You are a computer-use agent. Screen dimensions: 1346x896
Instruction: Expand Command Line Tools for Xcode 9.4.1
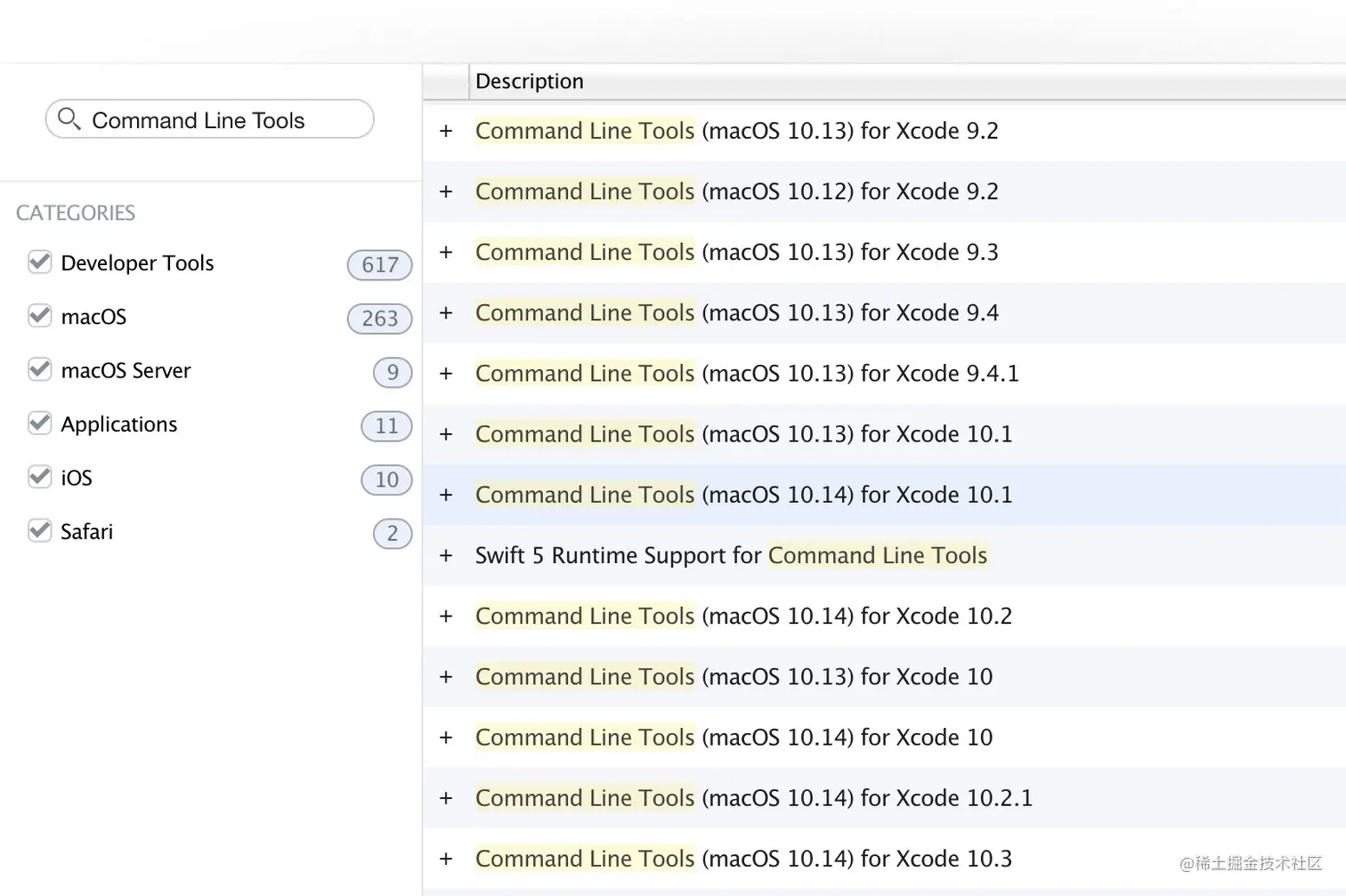tap(446, 374)
